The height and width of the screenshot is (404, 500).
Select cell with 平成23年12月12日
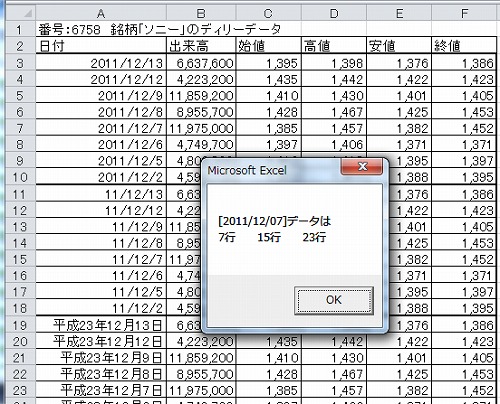[x=101, y=341]
